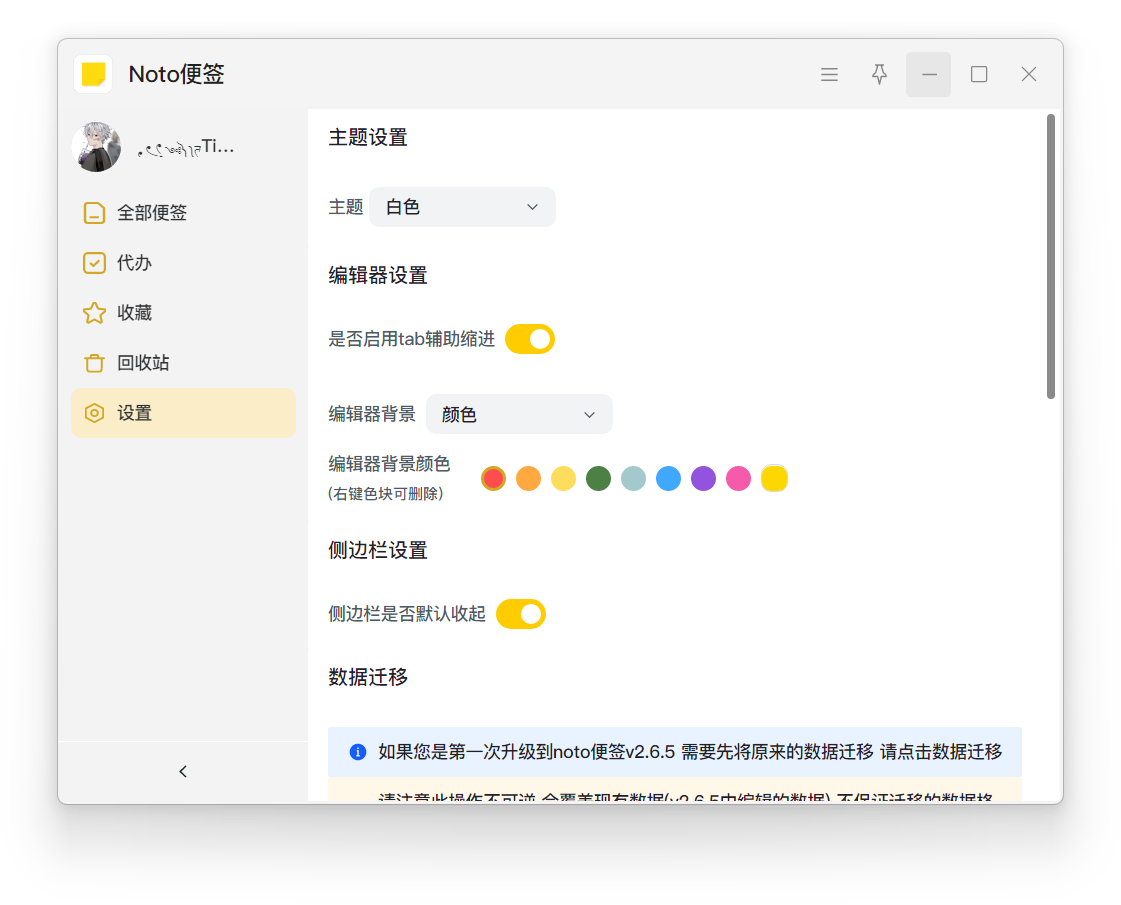Viewport: 1121px width, 905px height.
Task: Go to 全部便签 in the sidebar
Action: point(152,213)
